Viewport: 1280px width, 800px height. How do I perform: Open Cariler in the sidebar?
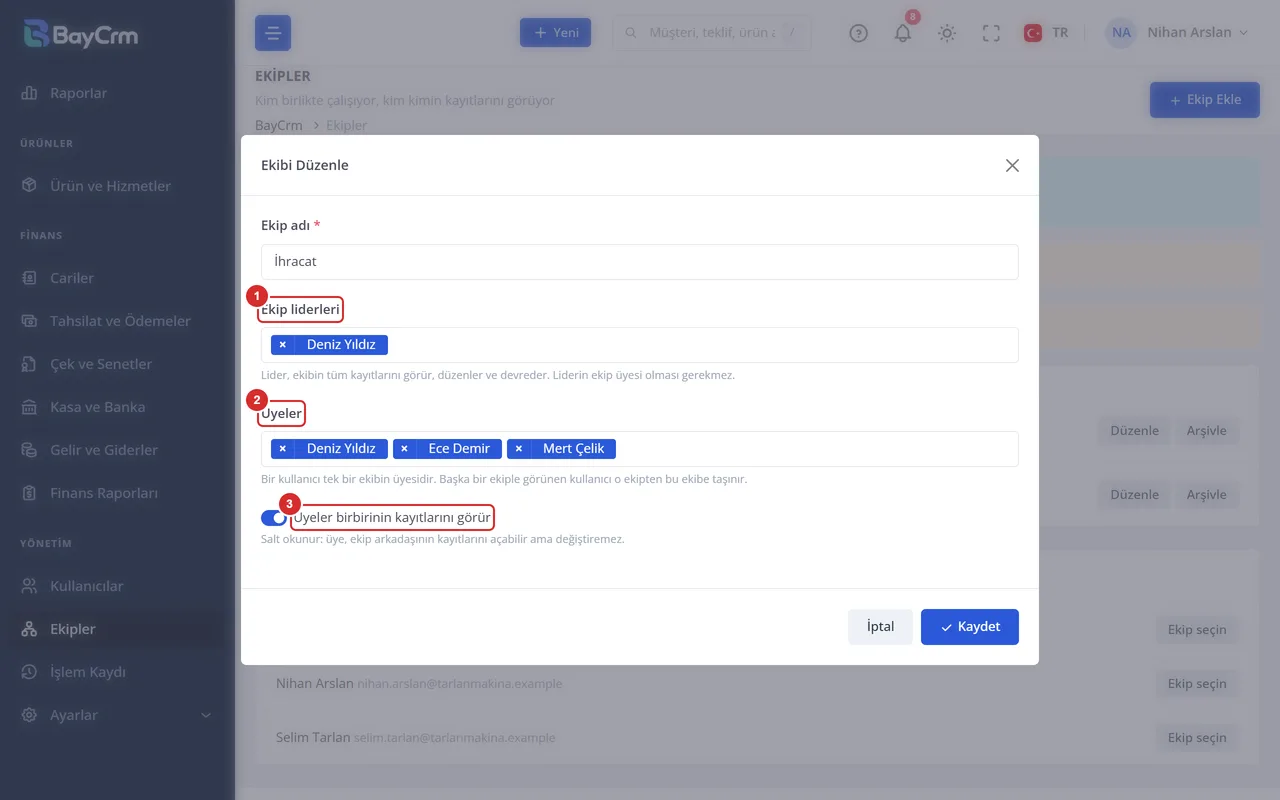117,278
